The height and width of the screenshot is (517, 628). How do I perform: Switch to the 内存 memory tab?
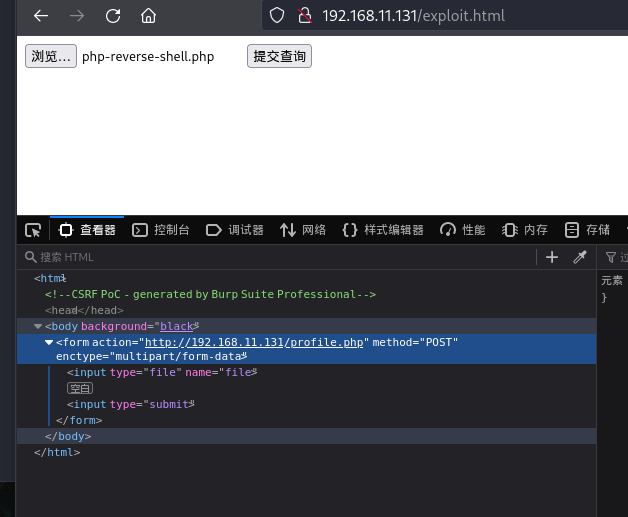click(525, 230)
